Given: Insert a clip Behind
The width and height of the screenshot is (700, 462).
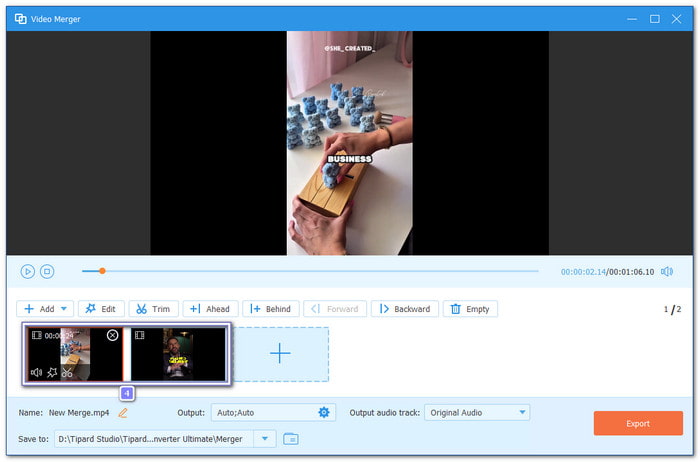Looking at the screenshot, I should 271,309.
